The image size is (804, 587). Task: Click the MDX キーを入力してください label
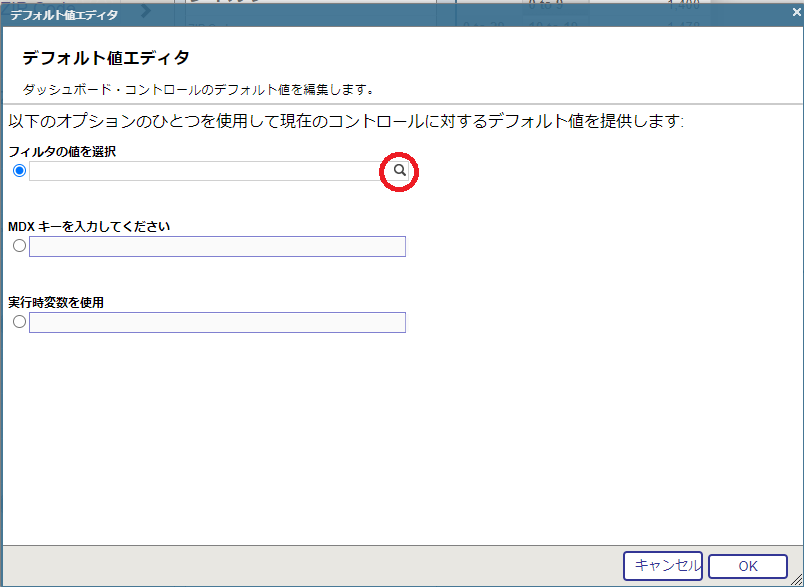click(89, 226)
